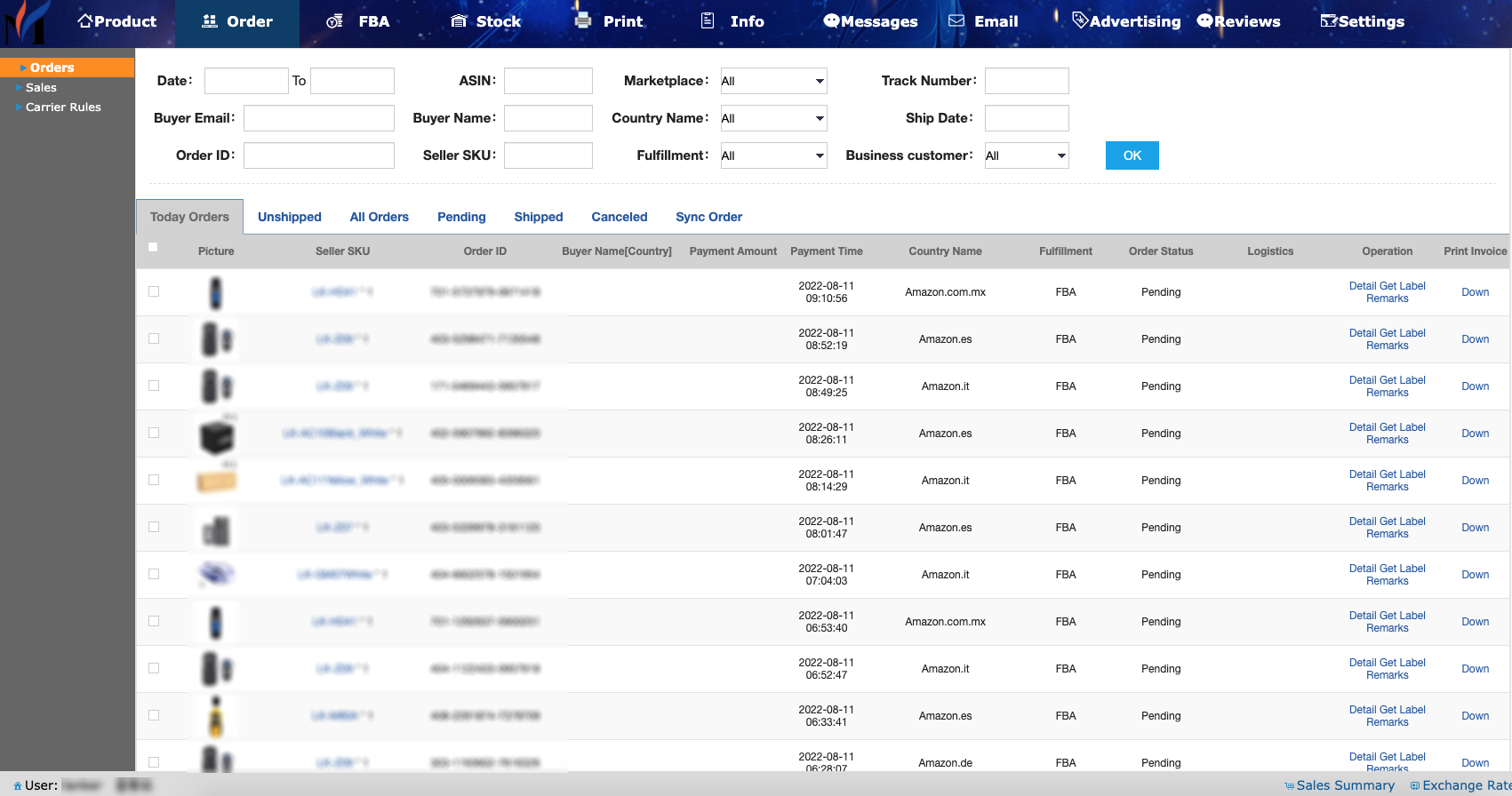1512x796 pixels.
Task: Click the Order ID input field
Action: (319, 155)
